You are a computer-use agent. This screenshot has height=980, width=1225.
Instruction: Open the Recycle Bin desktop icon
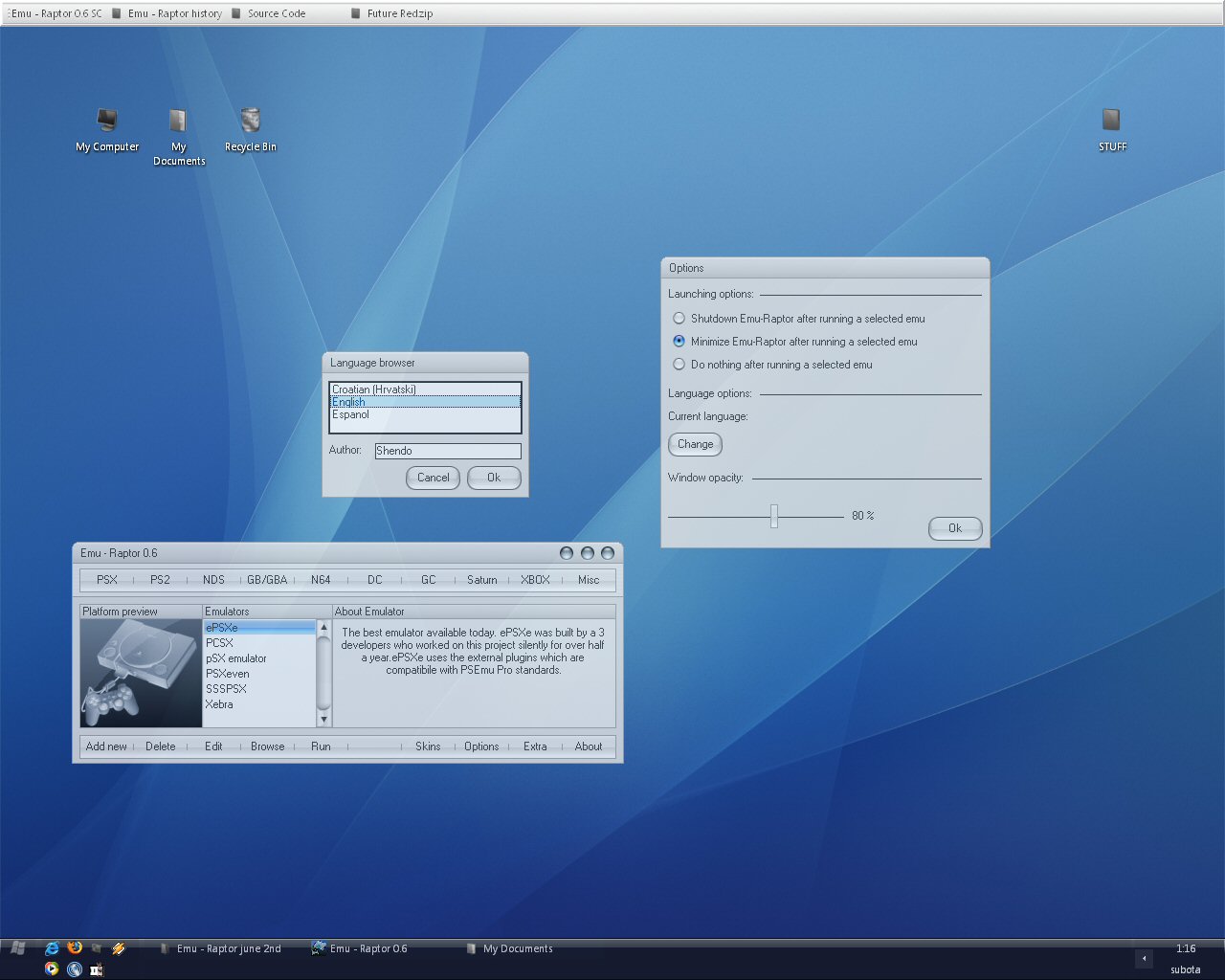(251, 130)
